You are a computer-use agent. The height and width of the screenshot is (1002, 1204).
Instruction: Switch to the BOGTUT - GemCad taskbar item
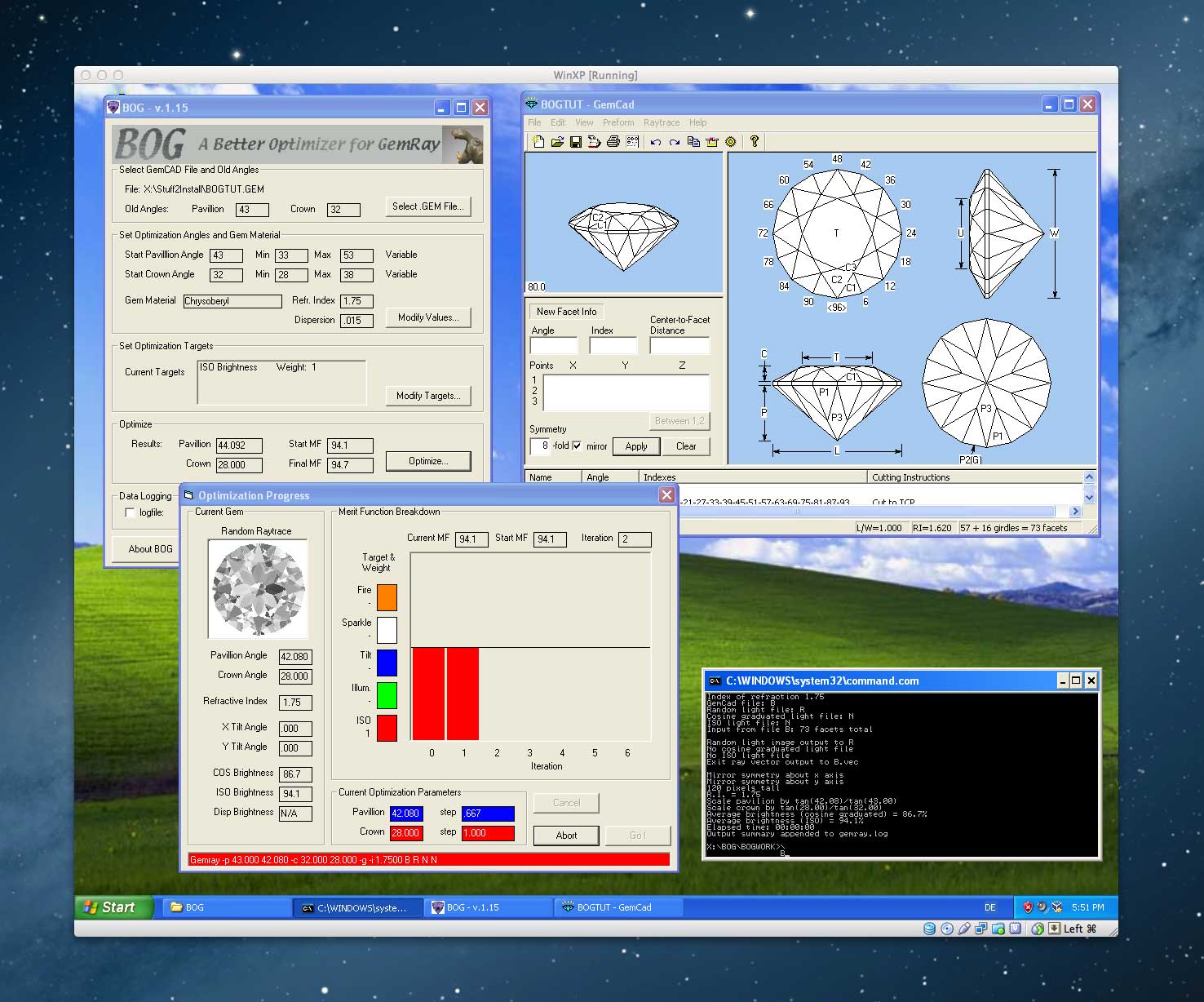[620, 907]
